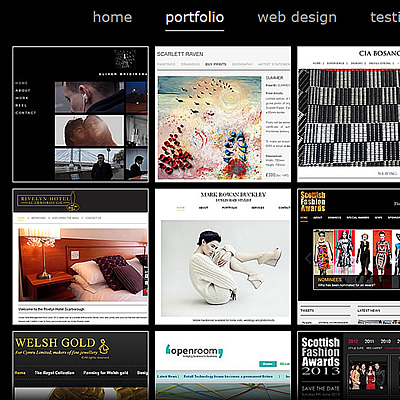Click the openroom logo
Image resolution: width=400 pixels, height=400 pixels.
(194, 351)
